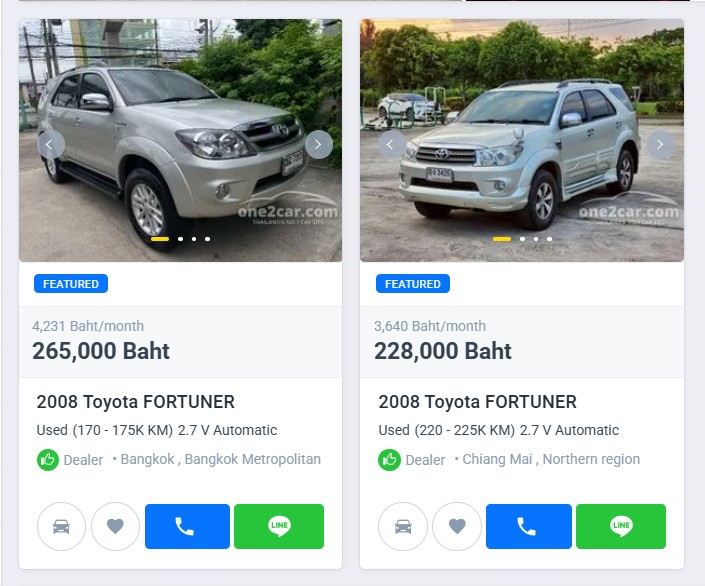Screen dimensions: 705x586
Task: Jump to second photo dot on Bangkok car
Action: point(180,239)
